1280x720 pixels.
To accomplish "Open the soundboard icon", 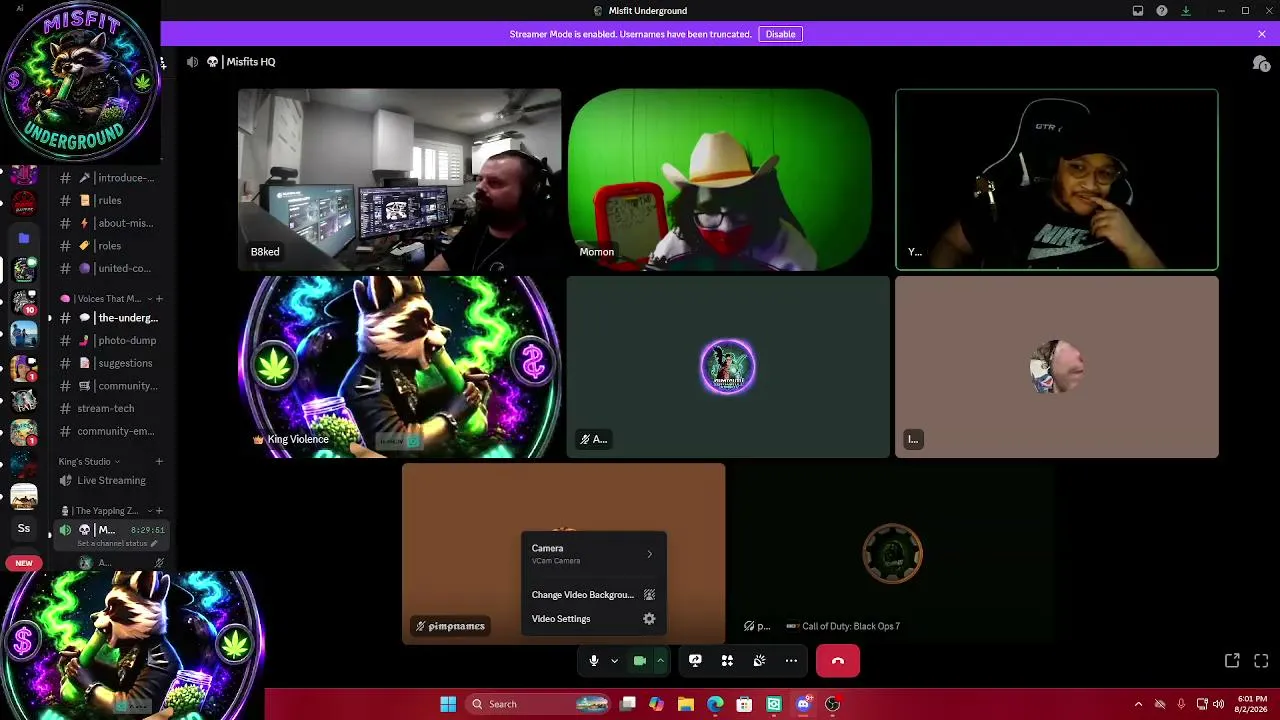I will pos(759,661).
